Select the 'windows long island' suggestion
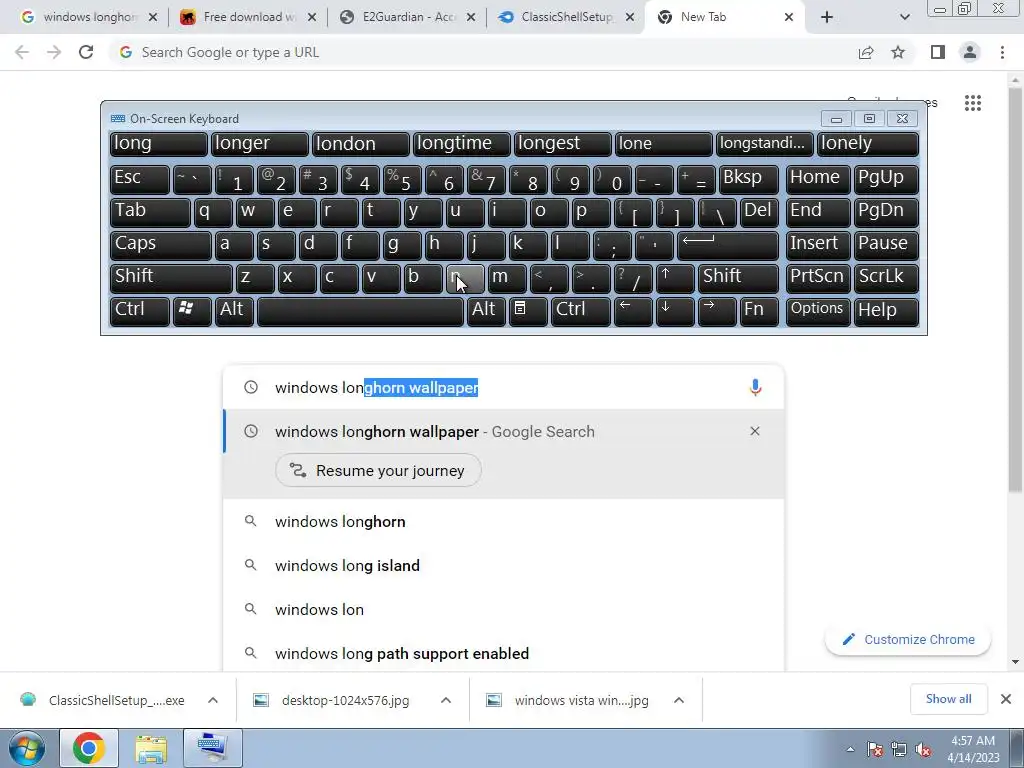 point(503,566)
